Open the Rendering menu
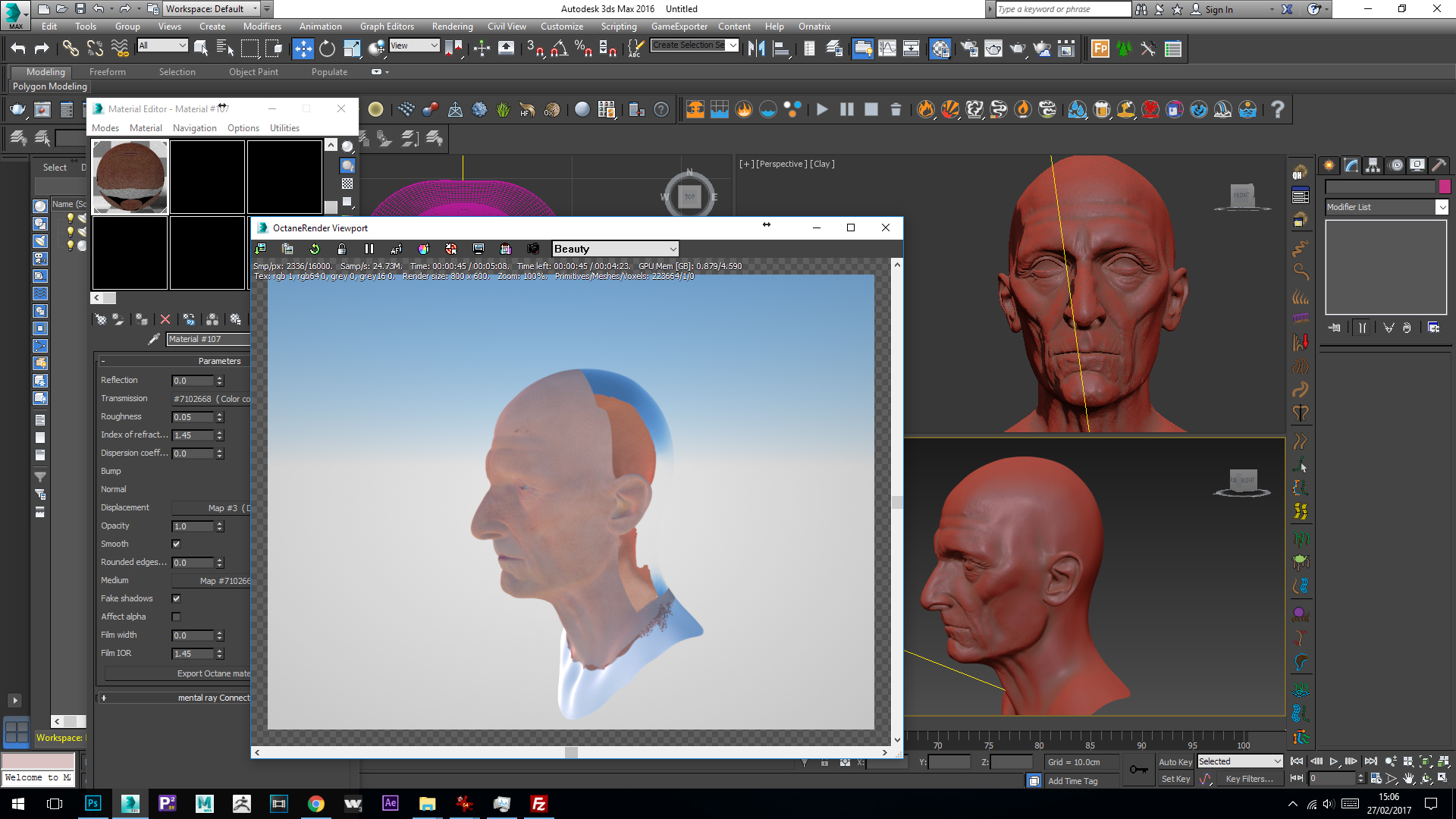1456x819 pixels. 452,27
